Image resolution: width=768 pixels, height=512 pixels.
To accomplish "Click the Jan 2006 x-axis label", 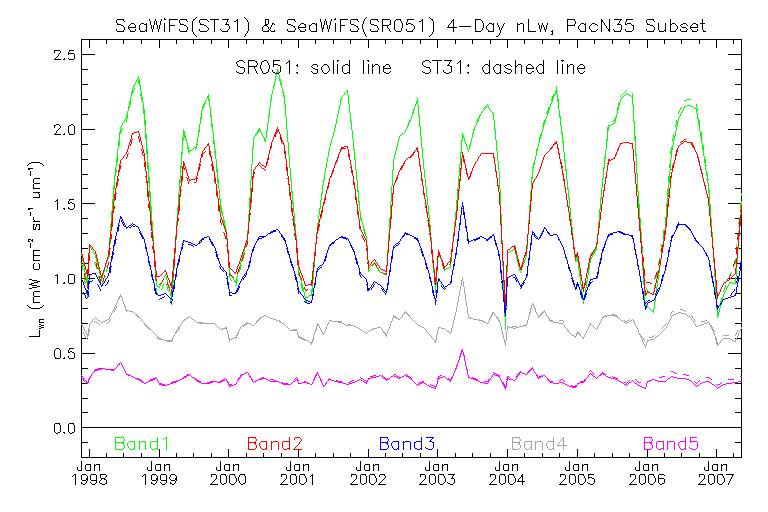I will click(x=647, y=473).
